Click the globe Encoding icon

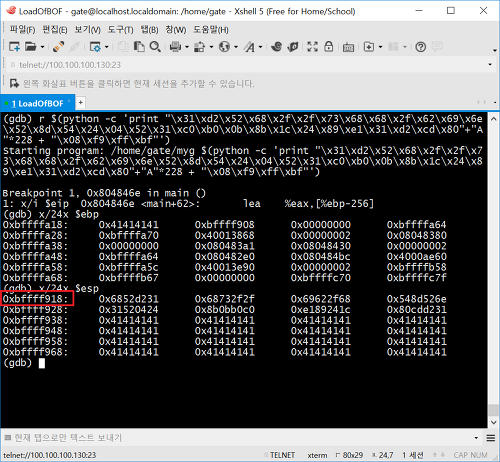(224, 47)
